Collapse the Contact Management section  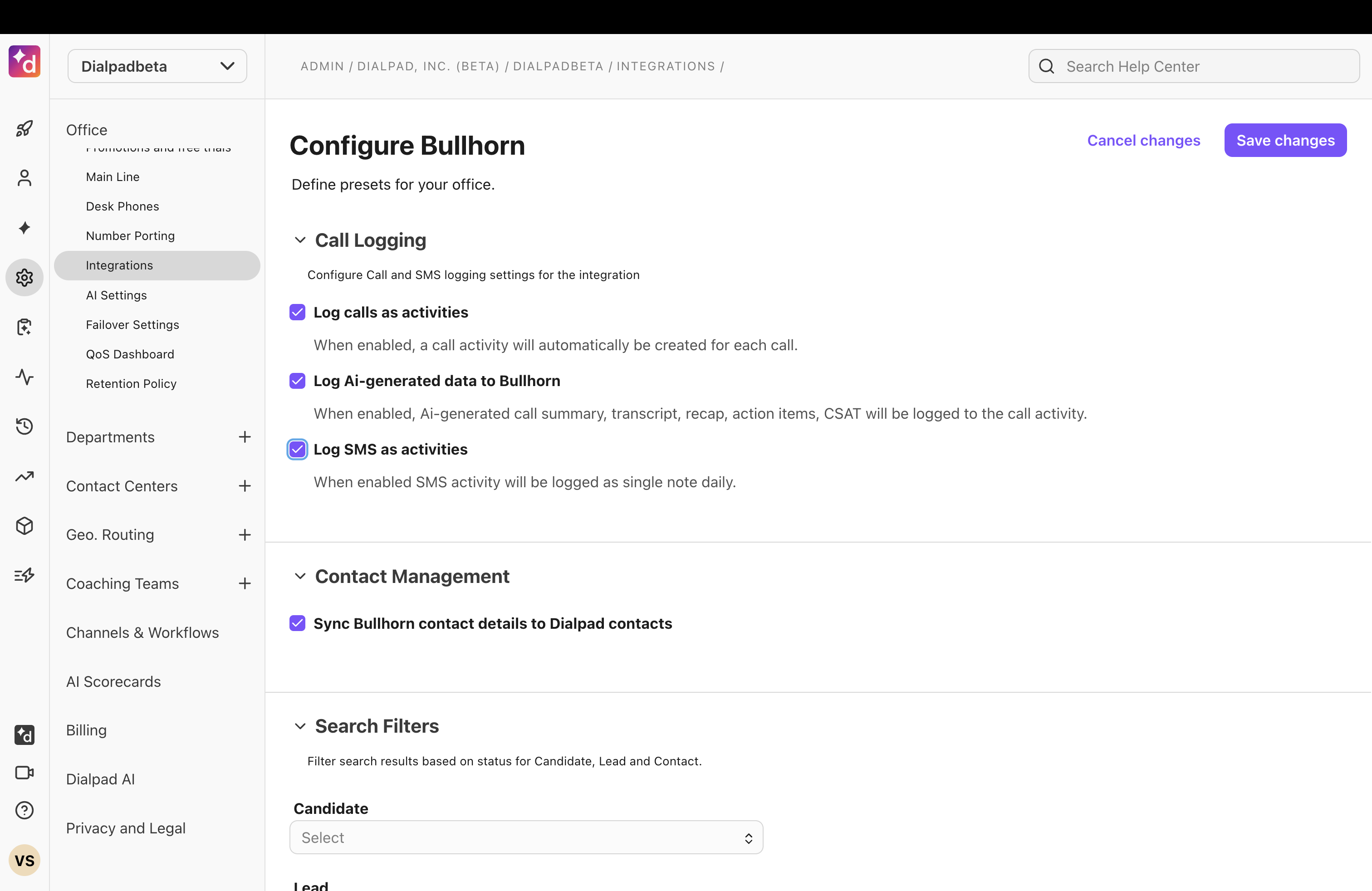pos(300,576)
